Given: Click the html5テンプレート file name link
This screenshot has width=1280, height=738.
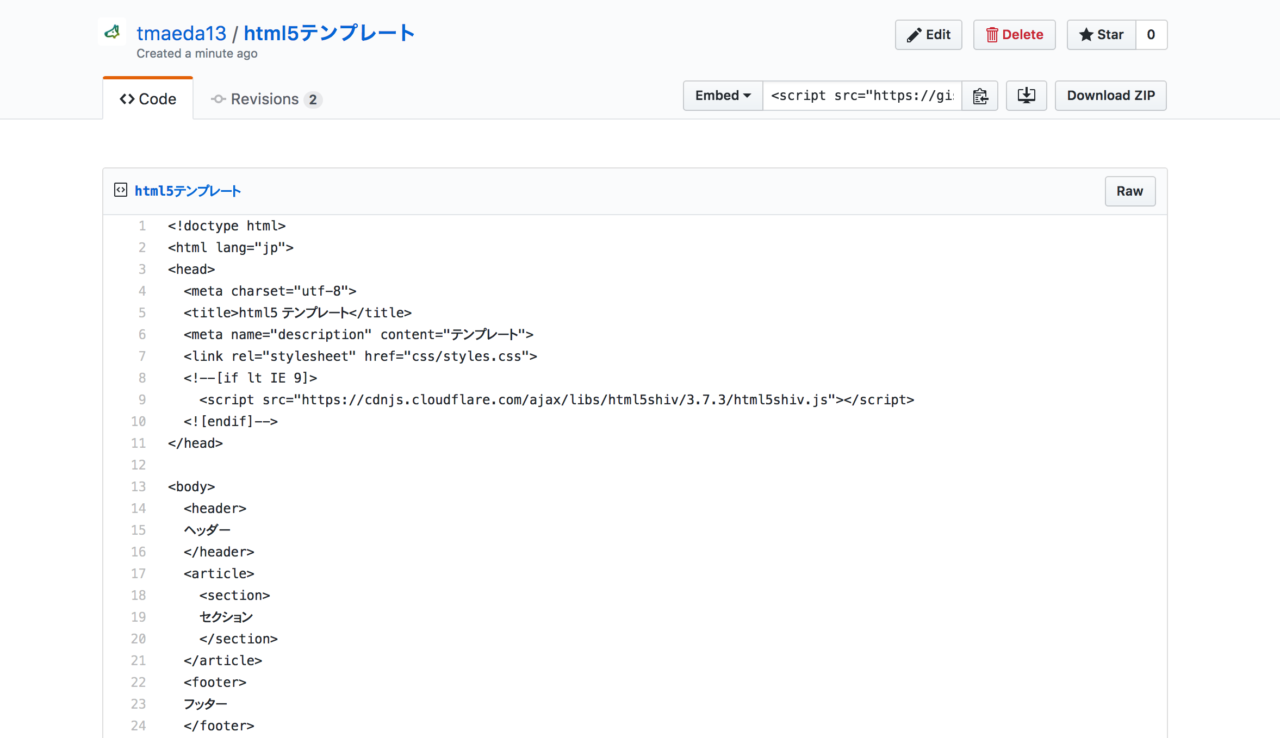Looking at the screenshot, I should [188, 191].
